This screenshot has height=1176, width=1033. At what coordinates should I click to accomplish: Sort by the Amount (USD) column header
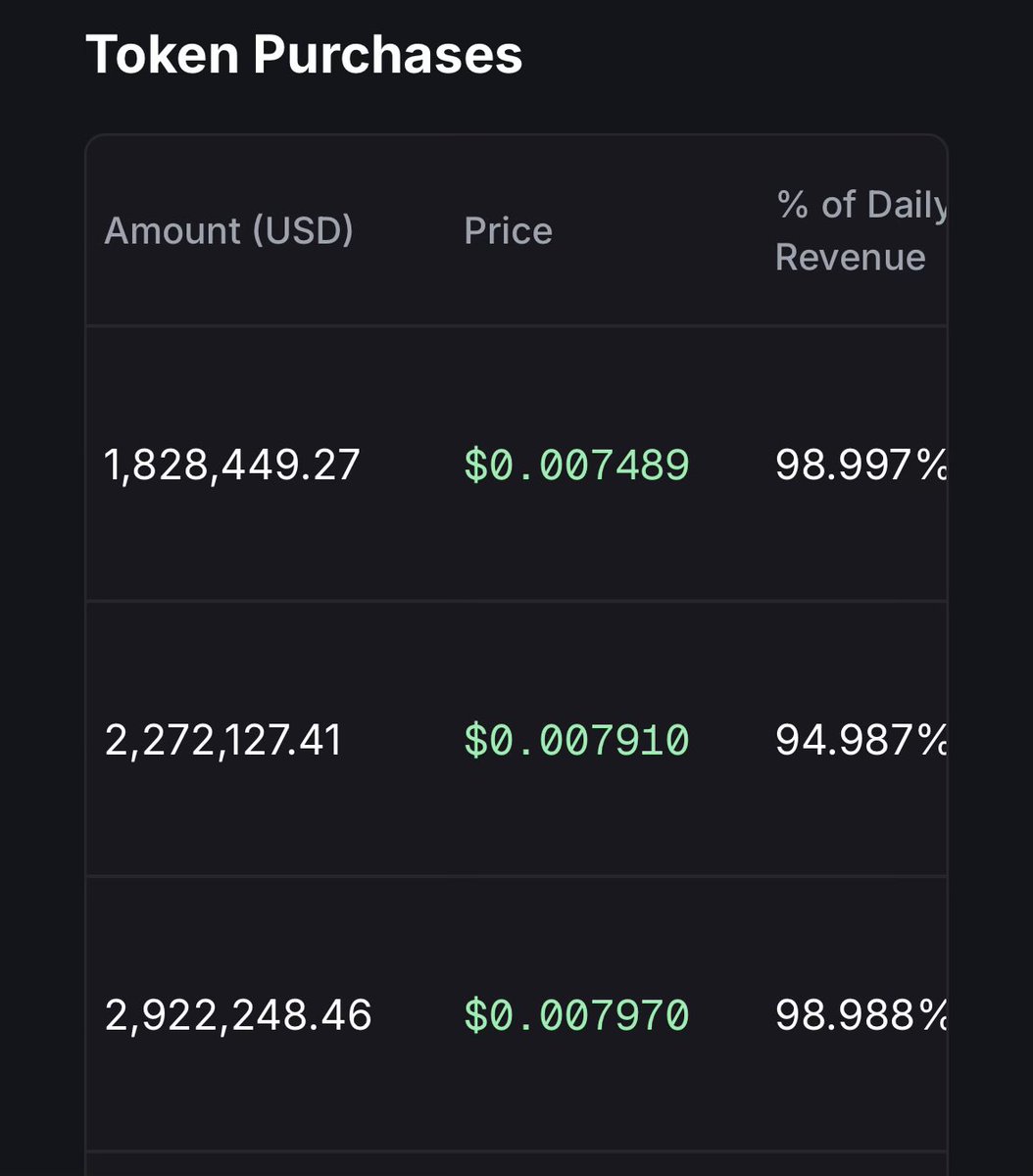[228, 230]
